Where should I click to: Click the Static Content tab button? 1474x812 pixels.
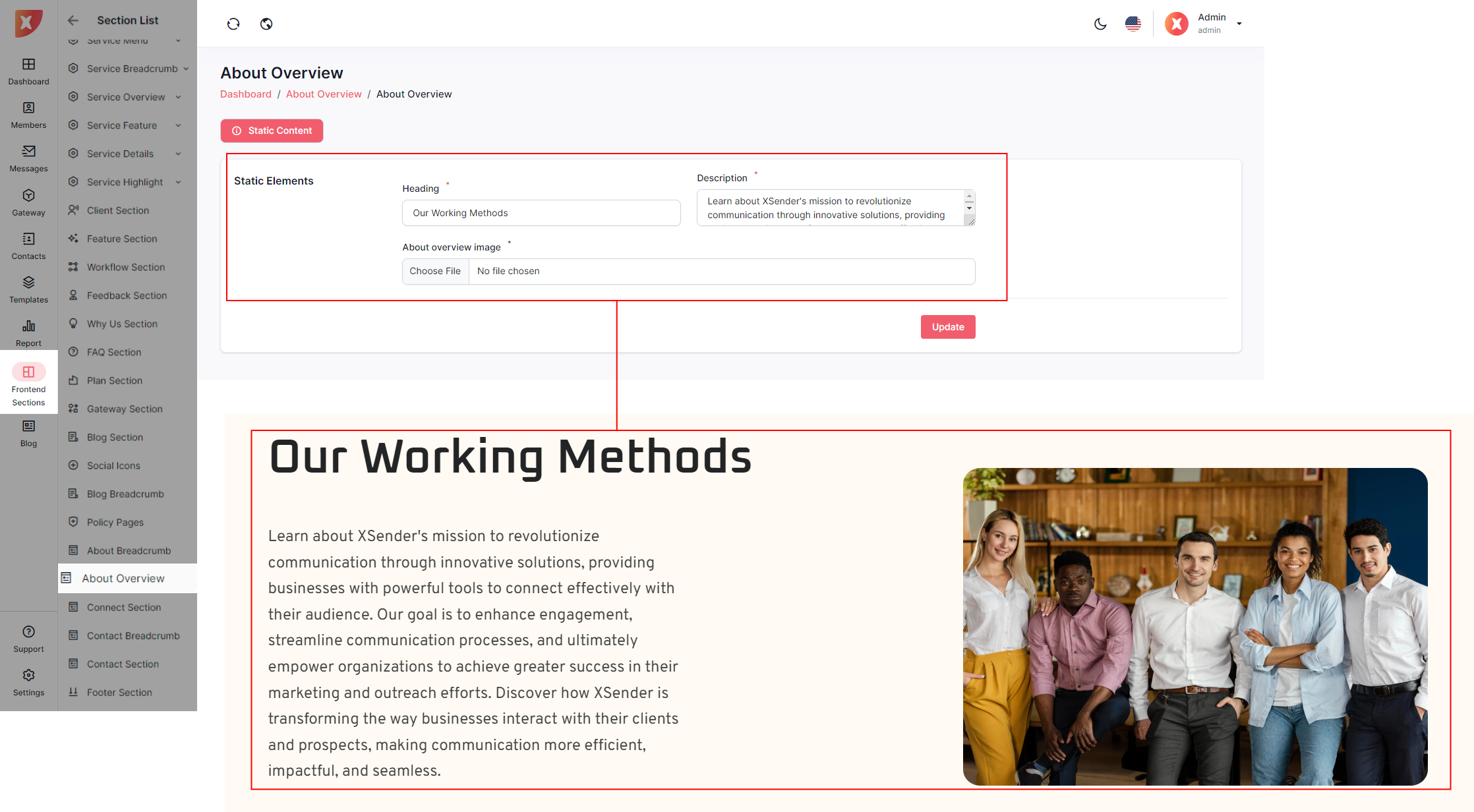point(272,130)
